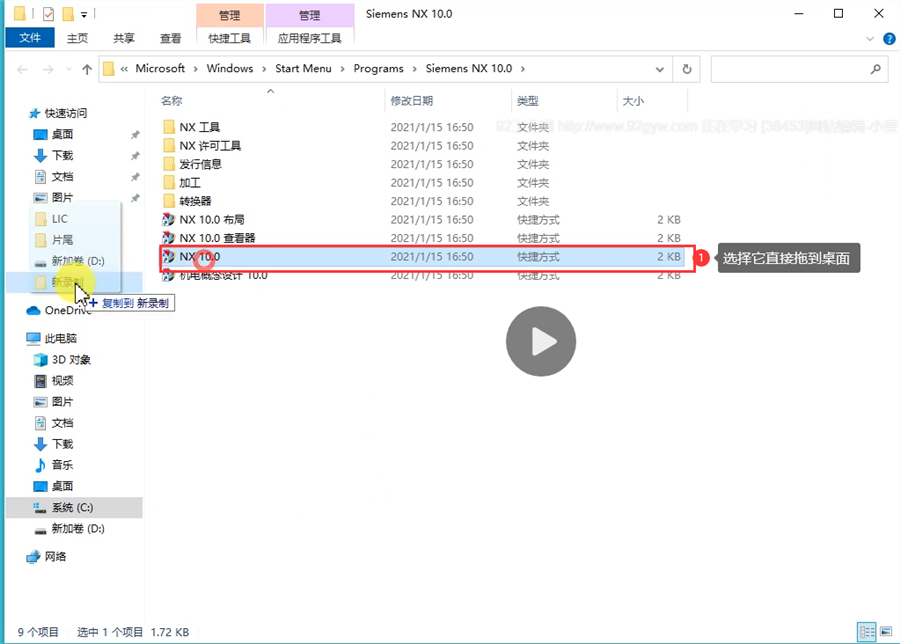Expand the chevron after Programs breadcrumb

click(x=414, y=69)
